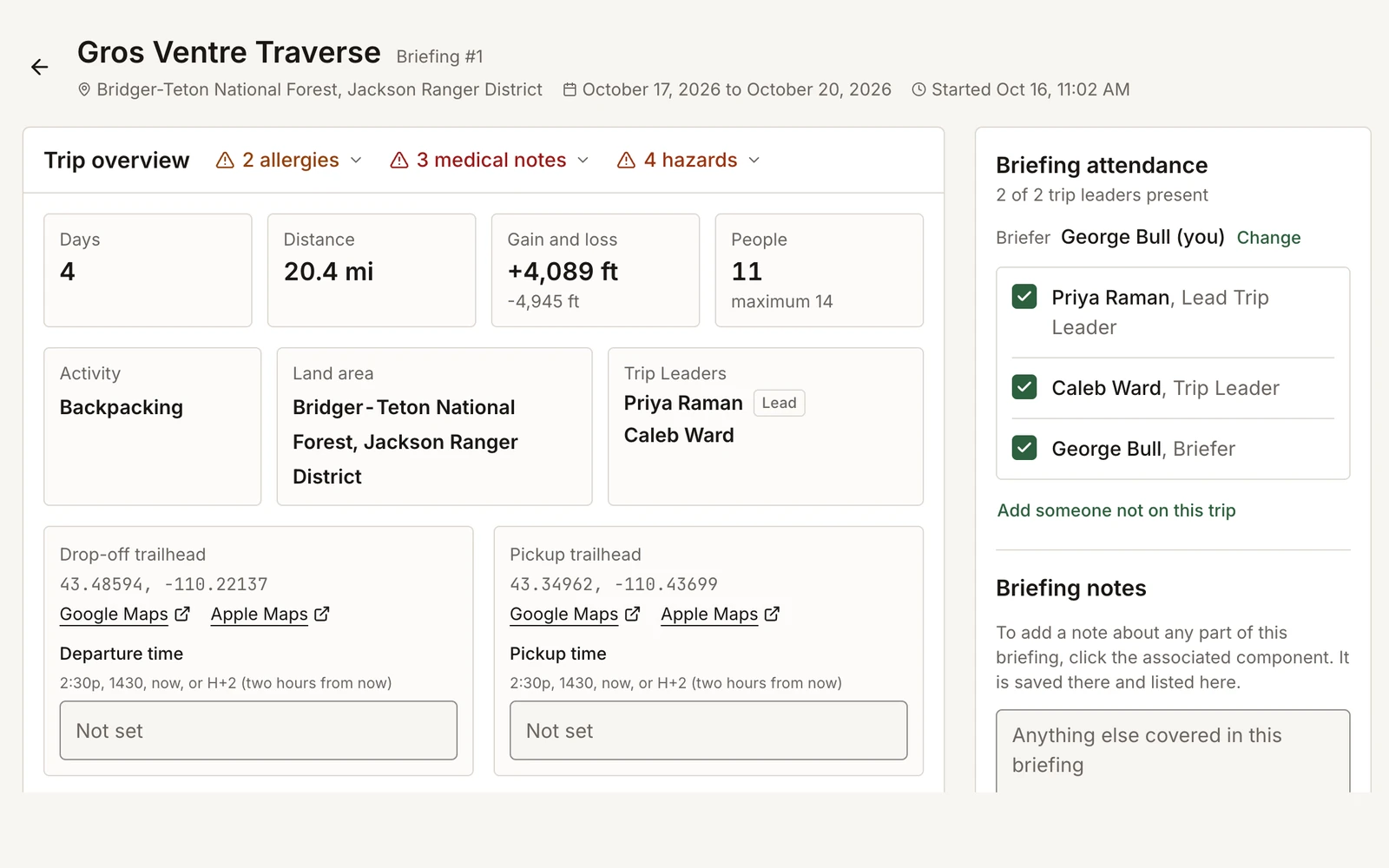Click the hazards warning triangle icon
The width and height of the screenshot is (1389, 868).
[626, 161]
